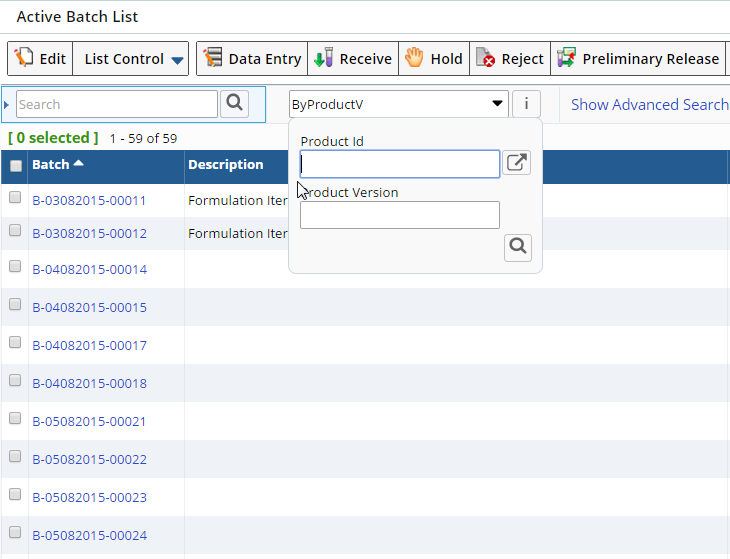Open batch B-05082015-00021 link
730x559 pixels.
coord(89,422)
